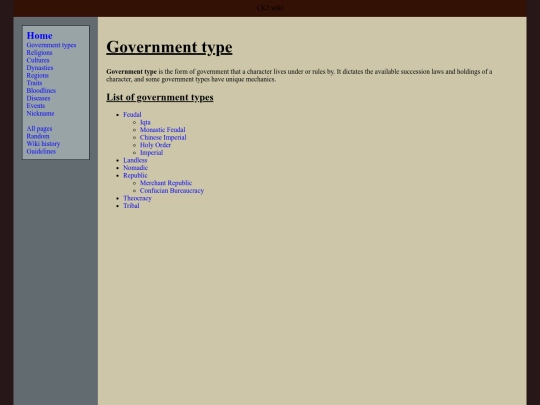
Task: Click the CK2 wiki header title
Action: 270,8
